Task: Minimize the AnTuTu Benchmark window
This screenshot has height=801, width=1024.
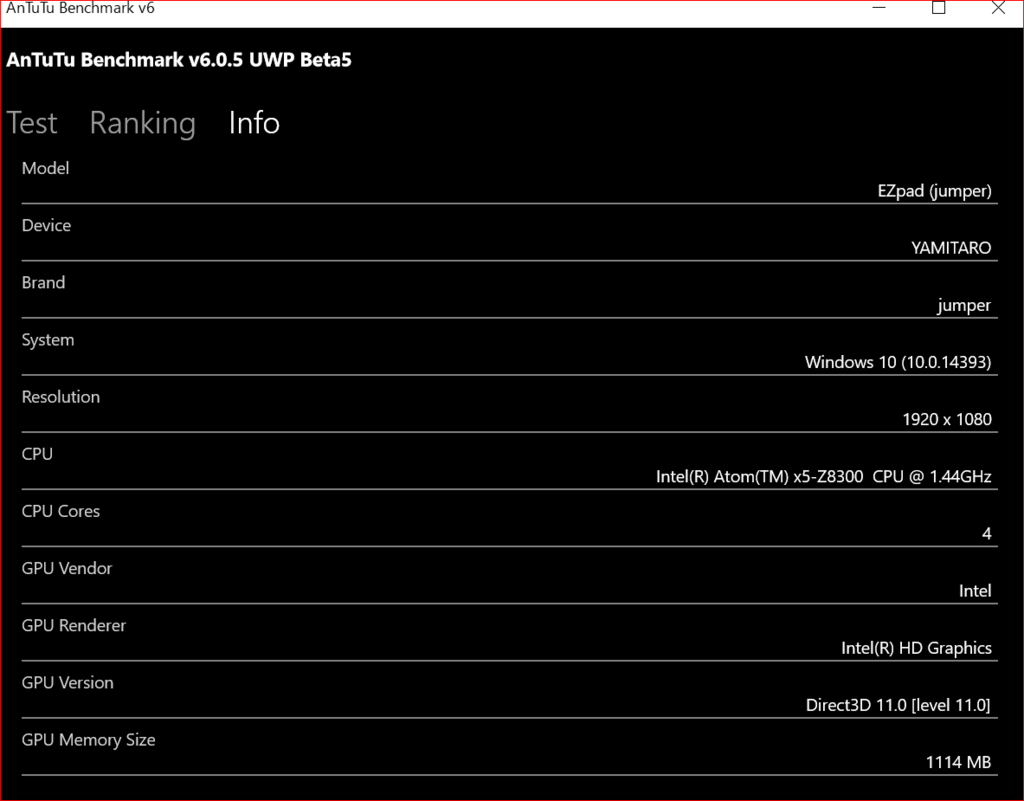Action: pos(879,8)
